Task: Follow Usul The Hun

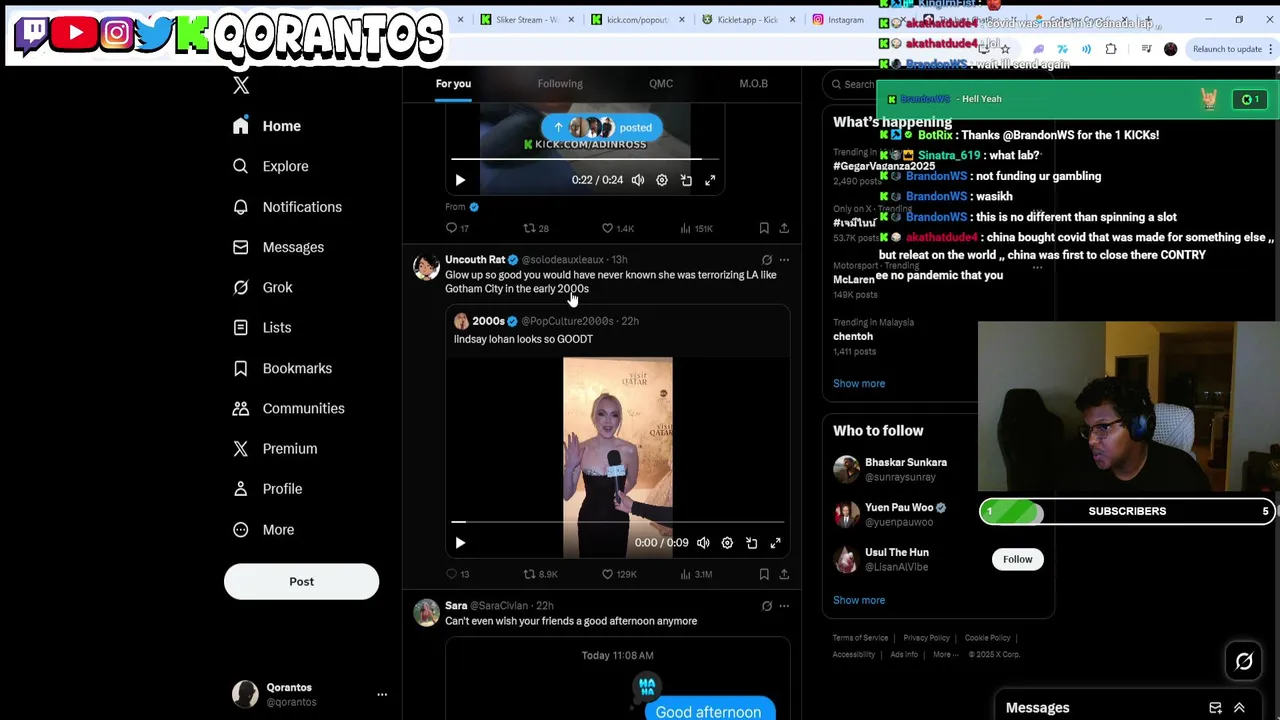Action: pyautogui.click(x=1017, y=559)
